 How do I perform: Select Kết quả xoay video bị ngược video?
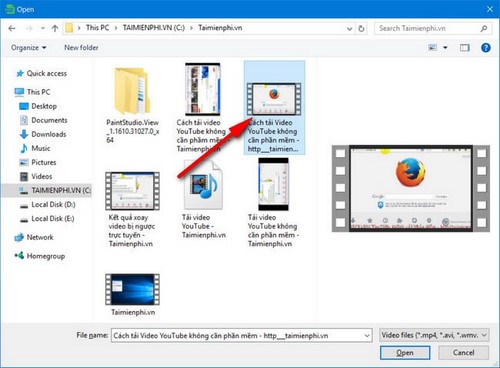click(132, 209)
